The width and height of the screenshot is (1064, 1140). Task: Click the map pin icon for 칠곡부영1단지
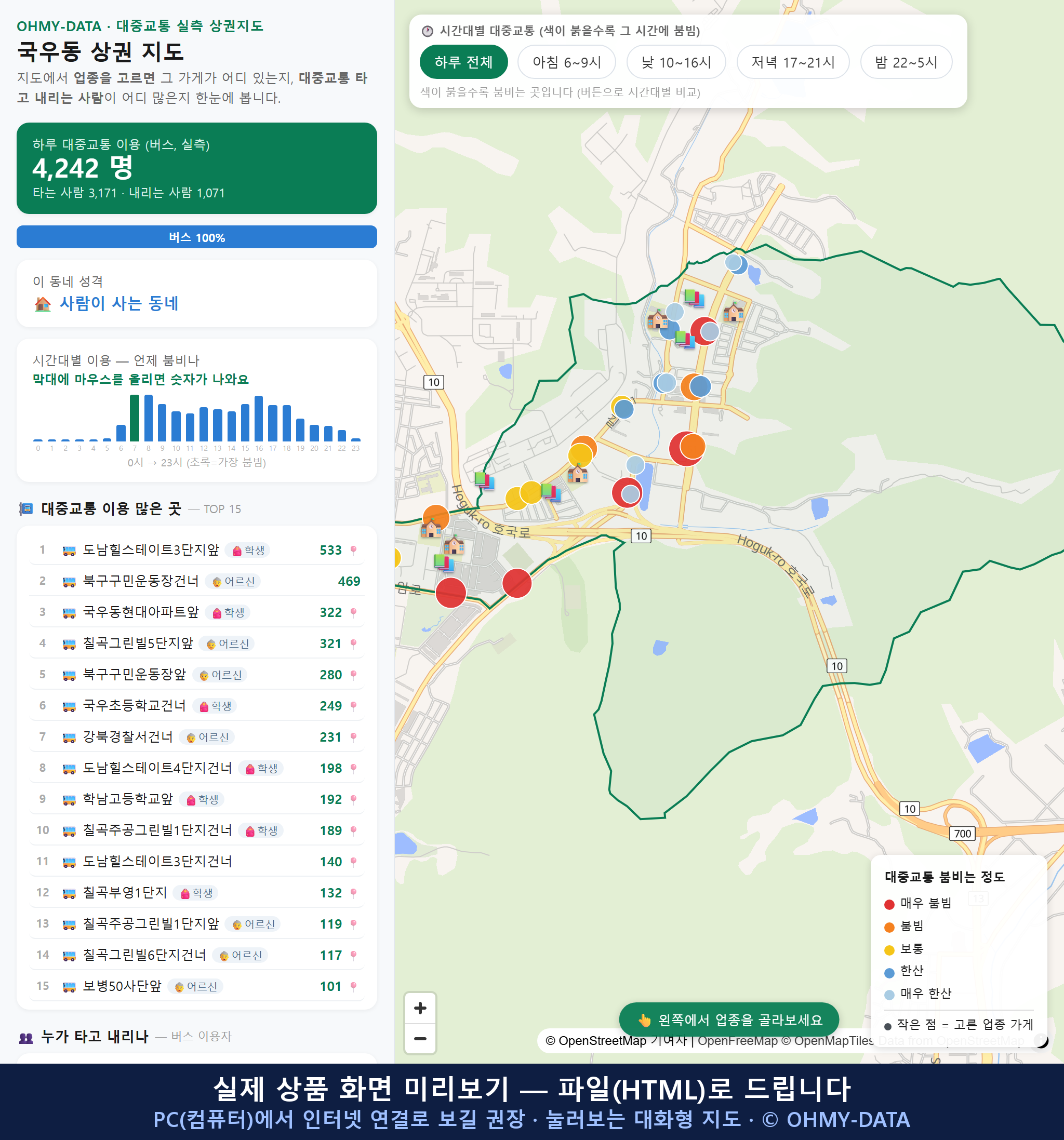[x=353, y=893]
